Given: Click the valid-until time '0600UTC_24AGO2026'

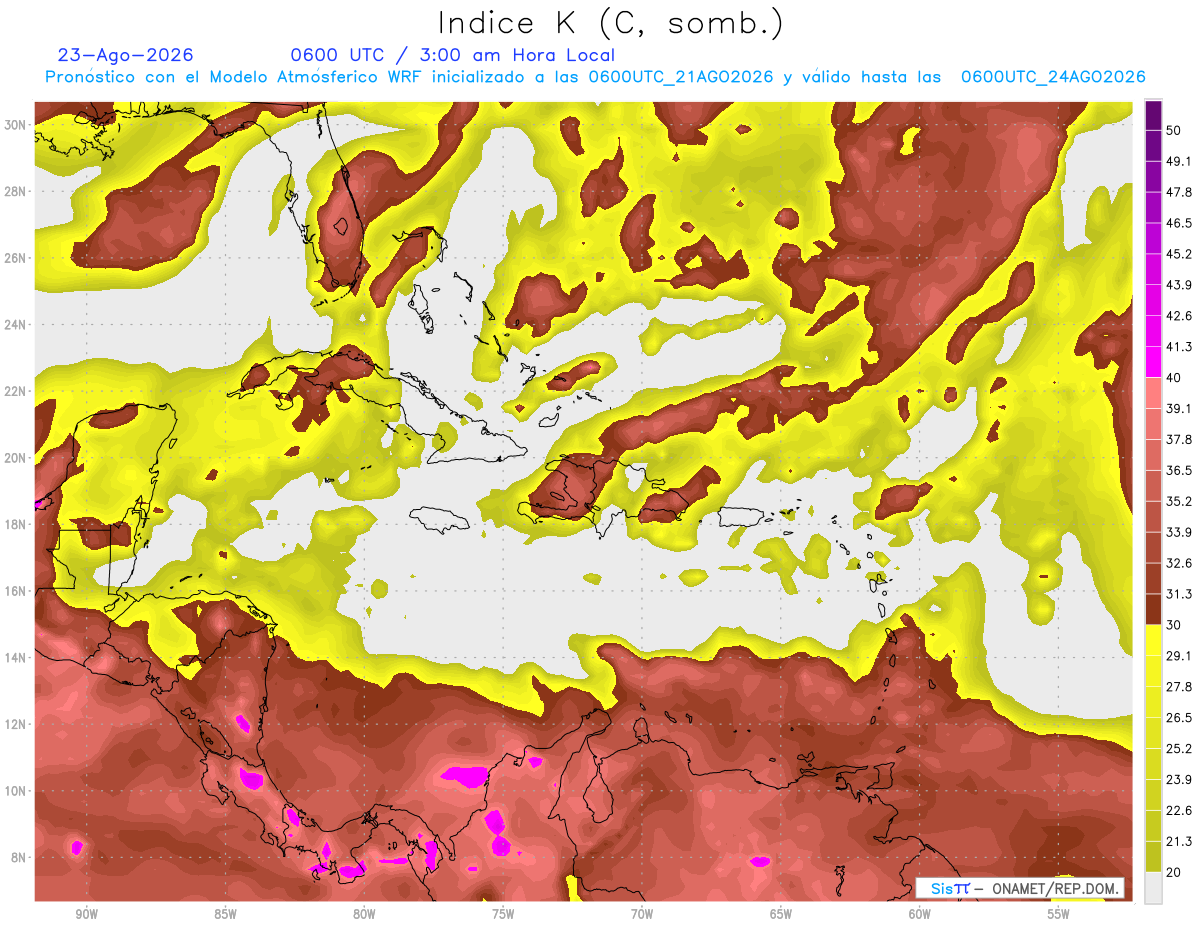Looking at the screenshot, I should (1053, 77).
